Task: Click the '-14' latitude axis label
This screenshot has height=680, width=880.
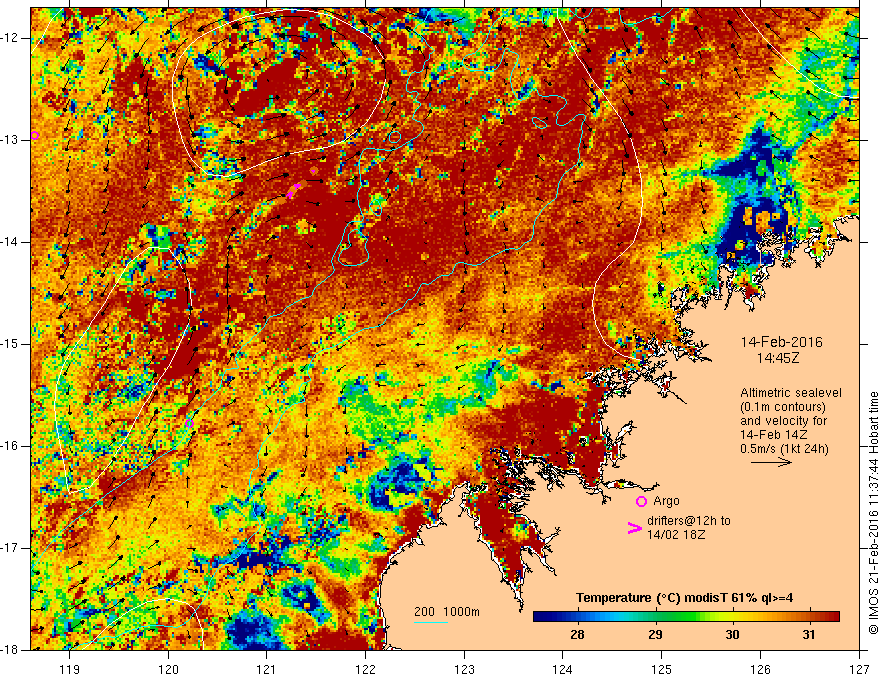Action: tap(10, 242)
